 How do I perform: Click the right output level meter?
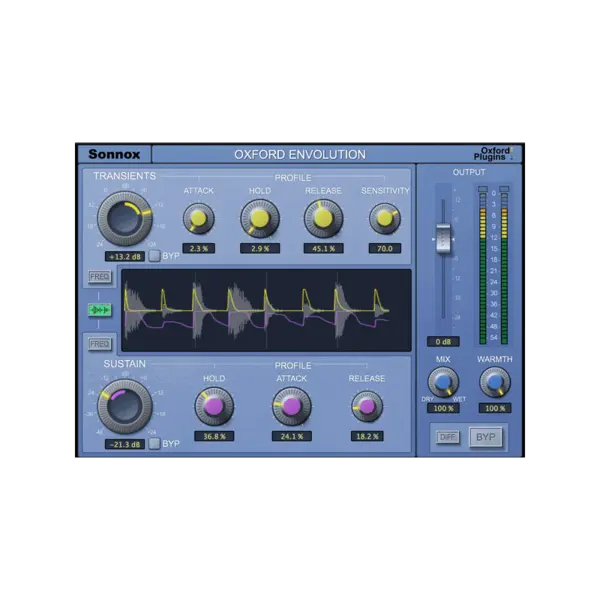point(504,268)
